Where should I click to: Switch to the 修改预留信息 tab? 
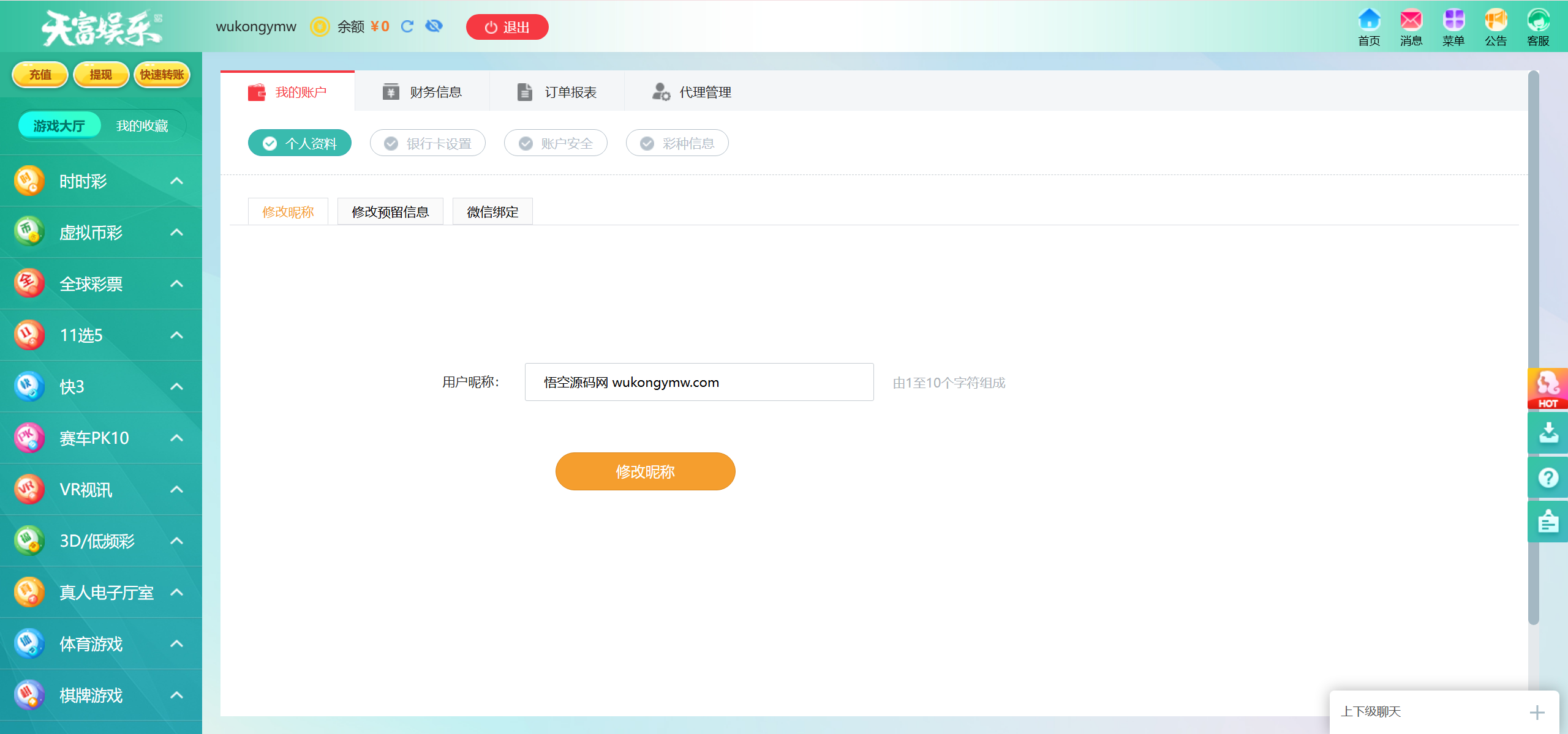[390, 212]
